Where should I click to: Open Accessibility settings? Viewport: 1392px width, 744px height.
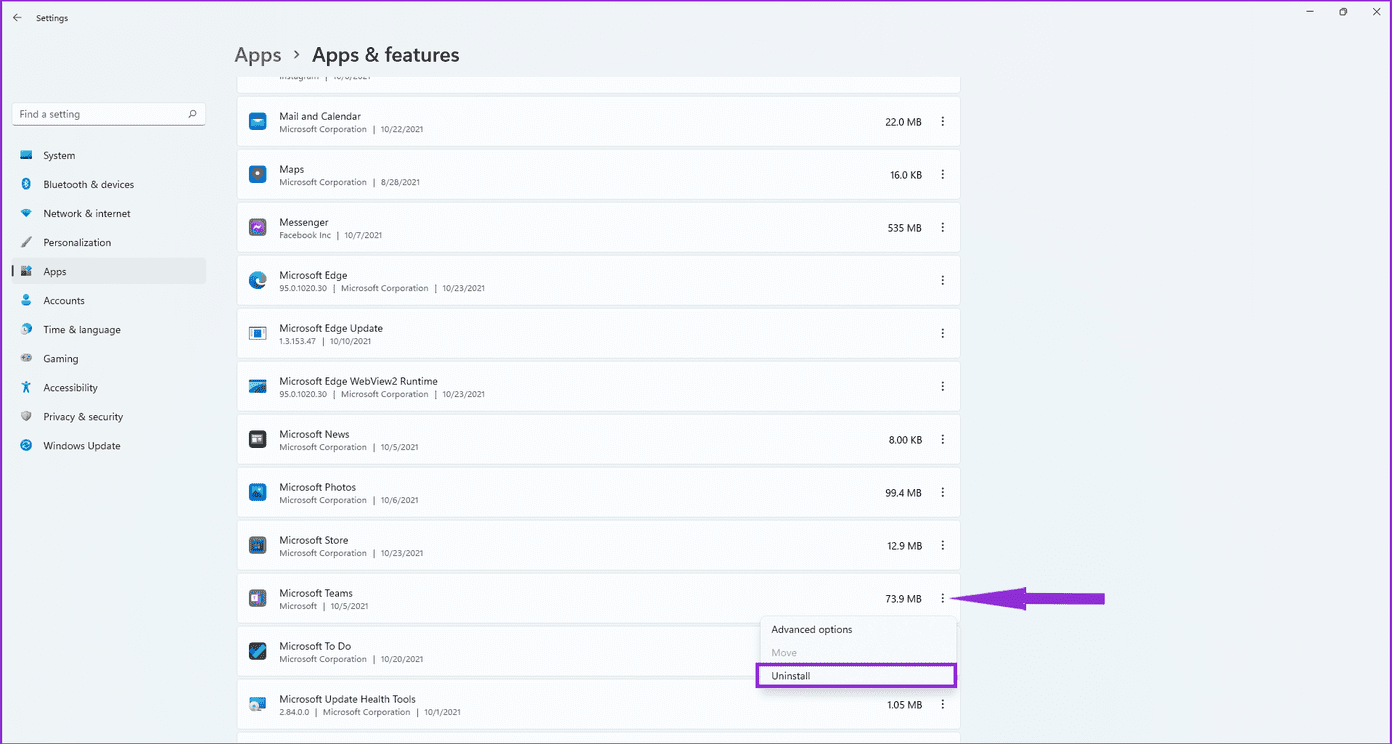109,388
